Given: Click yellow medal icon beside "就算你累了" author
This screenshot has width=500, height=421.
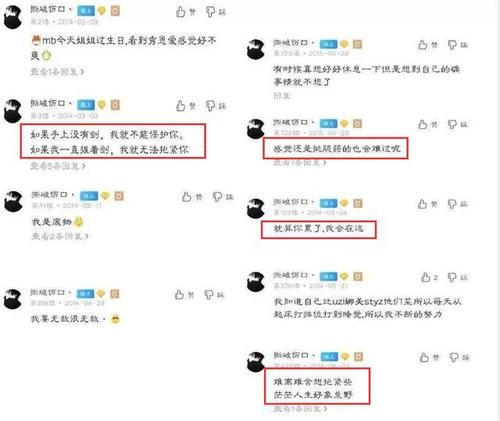Looking at the screenshot, I should 344,203.
